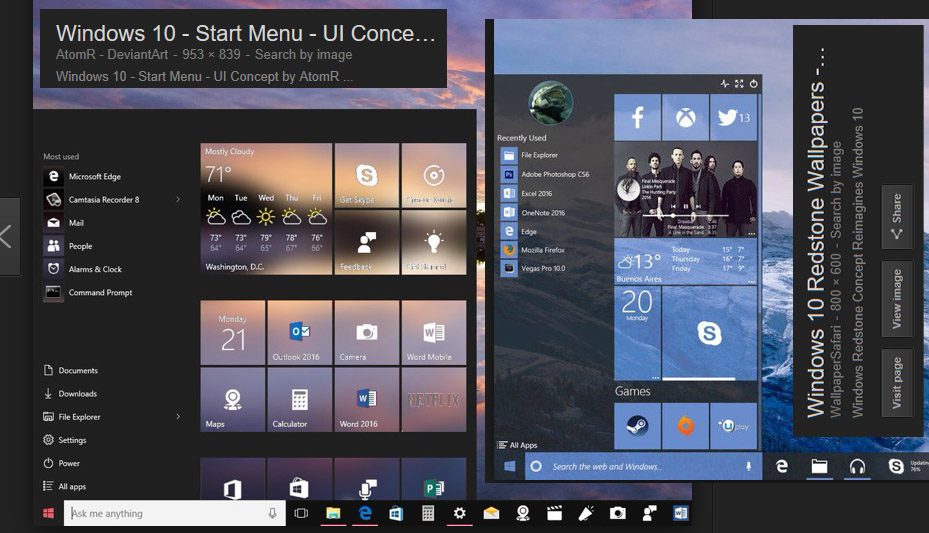Click Search by image link under Start Menu title
929x533 pixels.
coord(303,54)
